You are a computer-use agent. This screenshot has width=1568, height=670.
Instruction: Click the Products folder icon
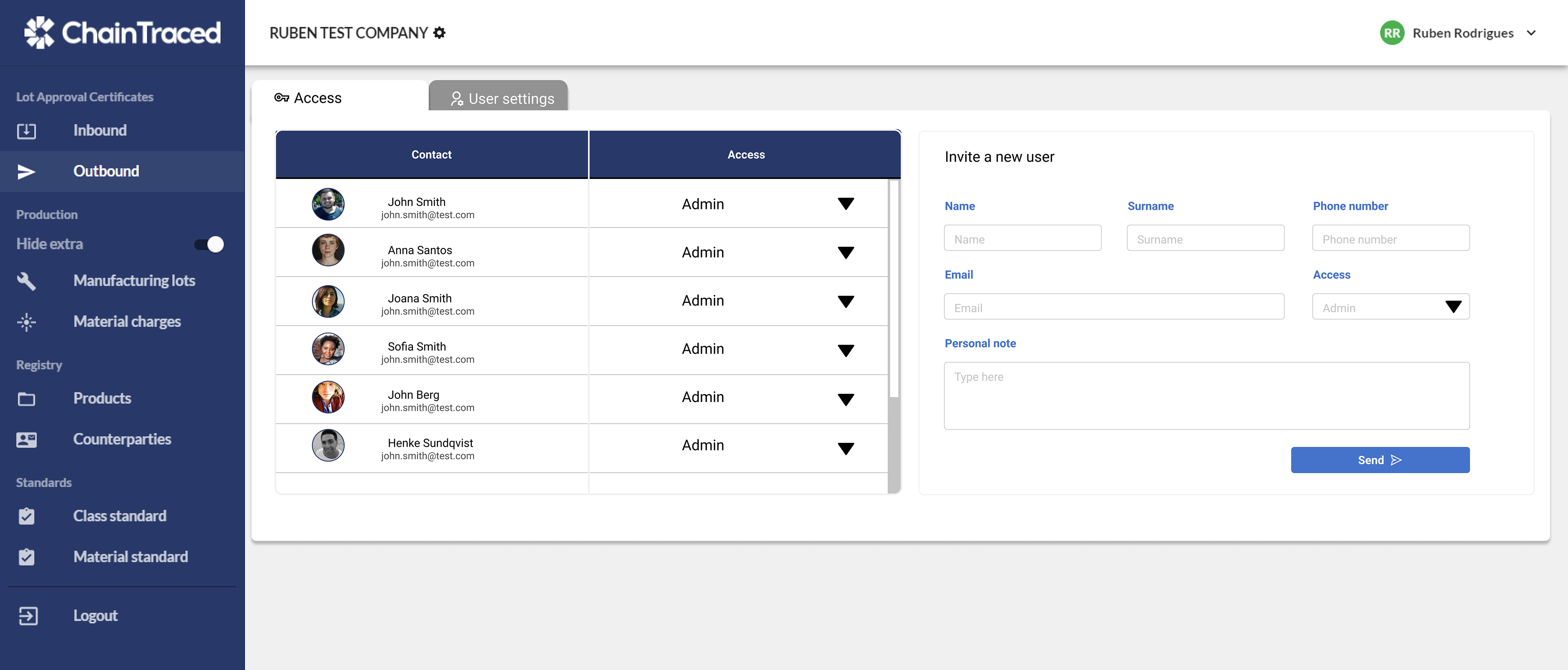pos(26,399)
